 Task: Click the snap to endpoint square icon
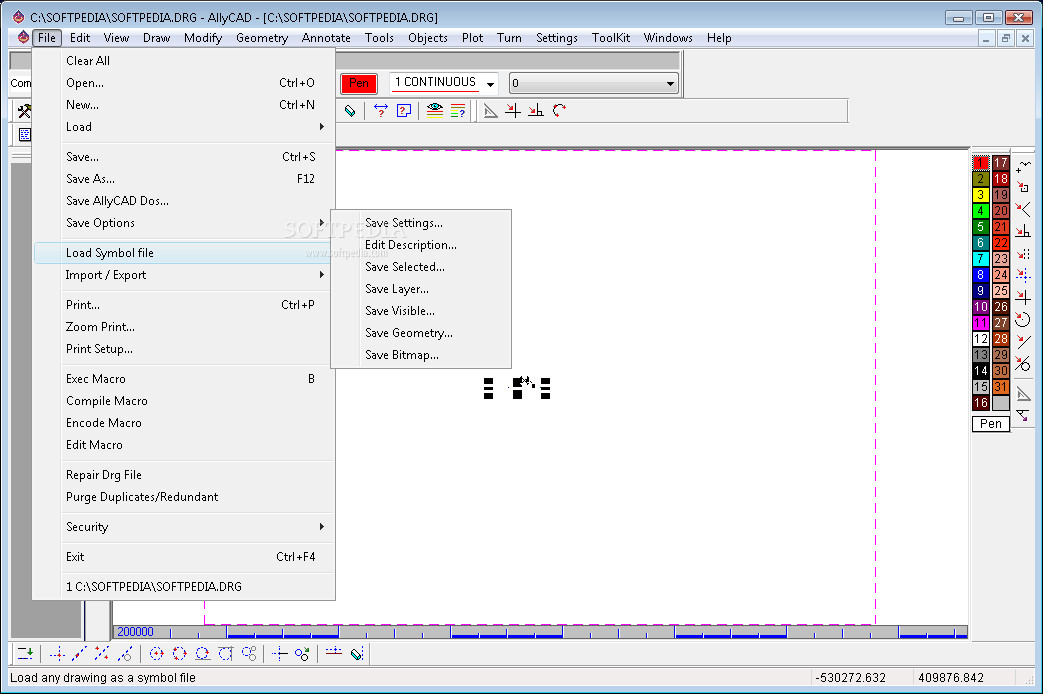(1024, 187)
